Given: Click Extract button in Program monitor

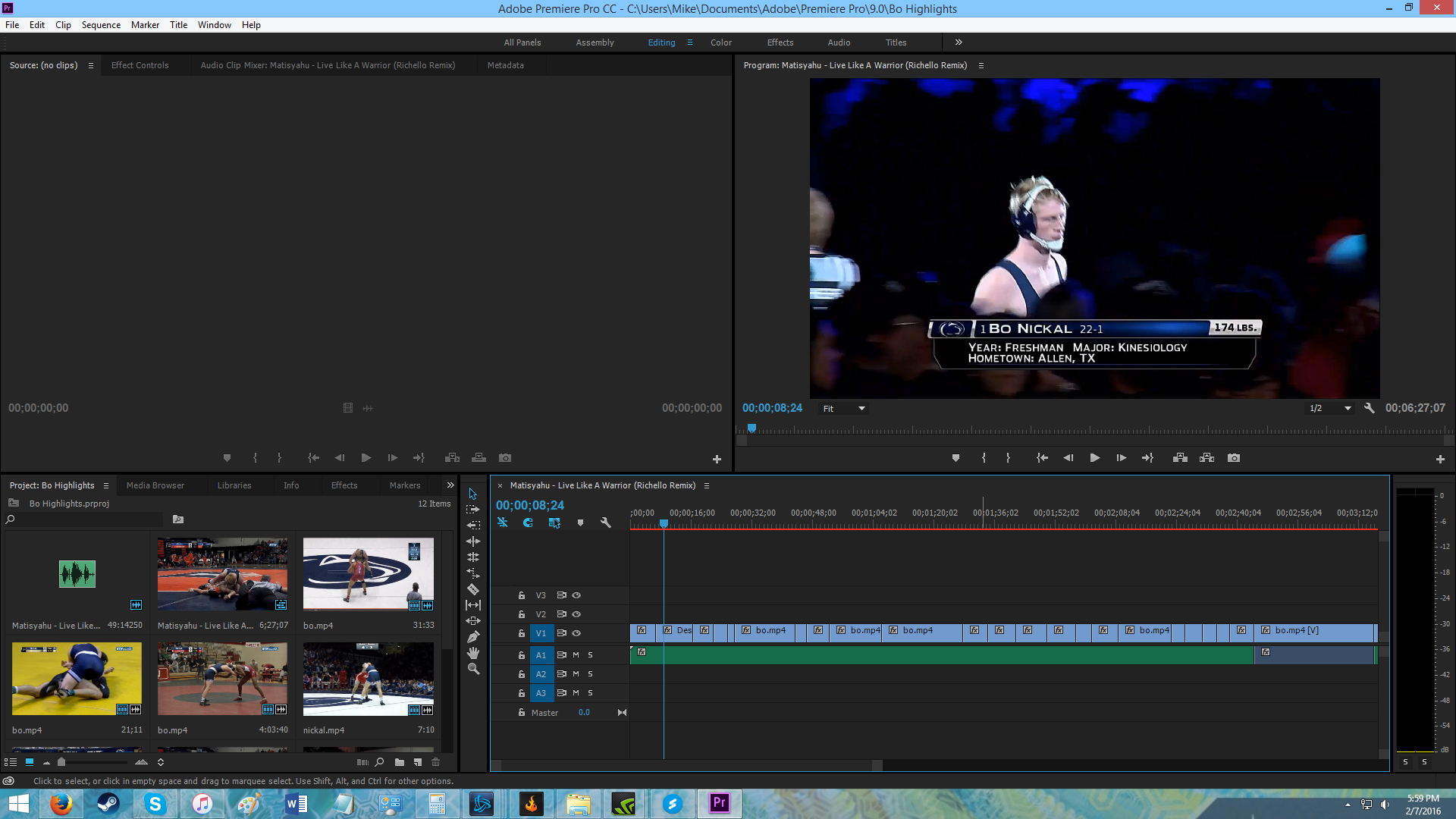Looking at the screenshot, I should coord(1207,458).
